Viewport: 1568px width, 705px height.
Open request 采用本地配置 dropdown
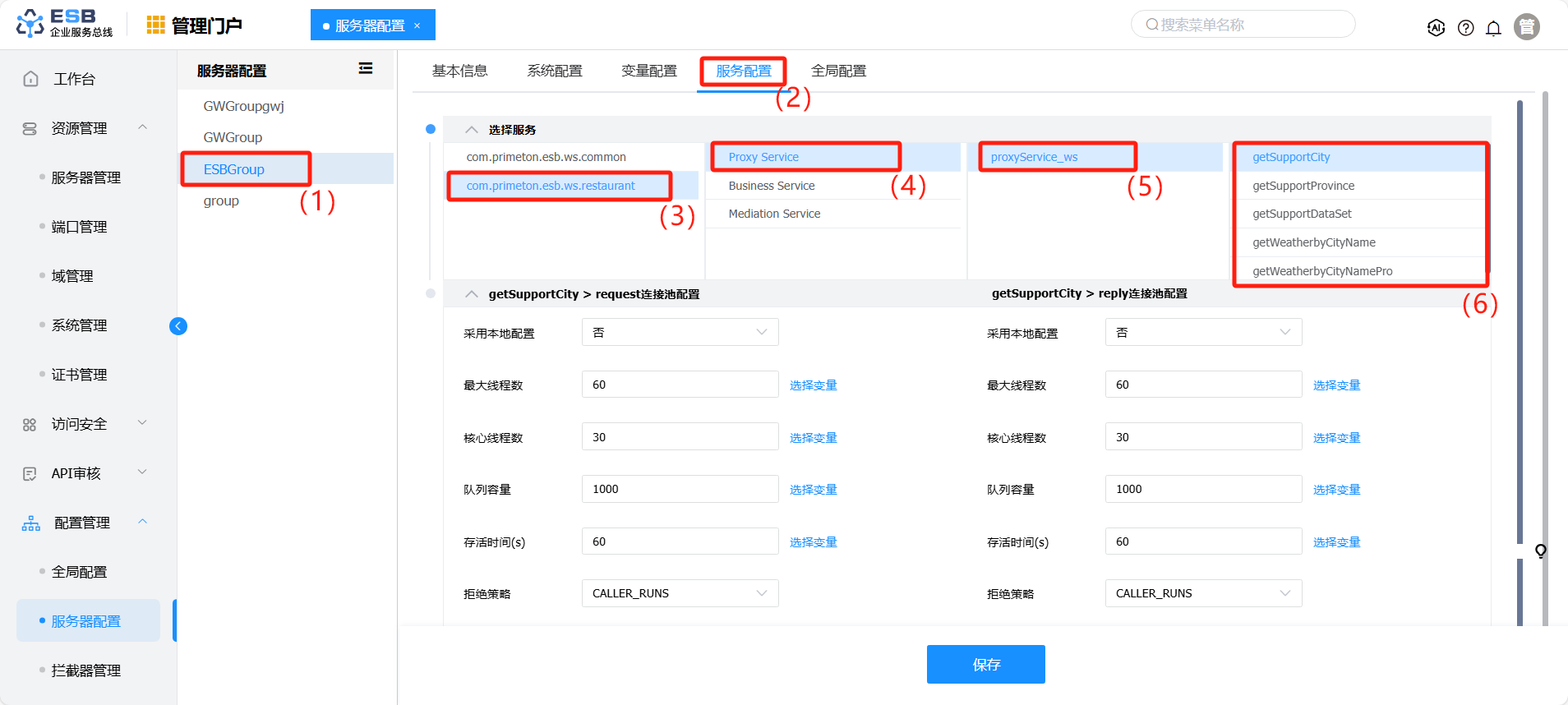click(x=680, y=333)
